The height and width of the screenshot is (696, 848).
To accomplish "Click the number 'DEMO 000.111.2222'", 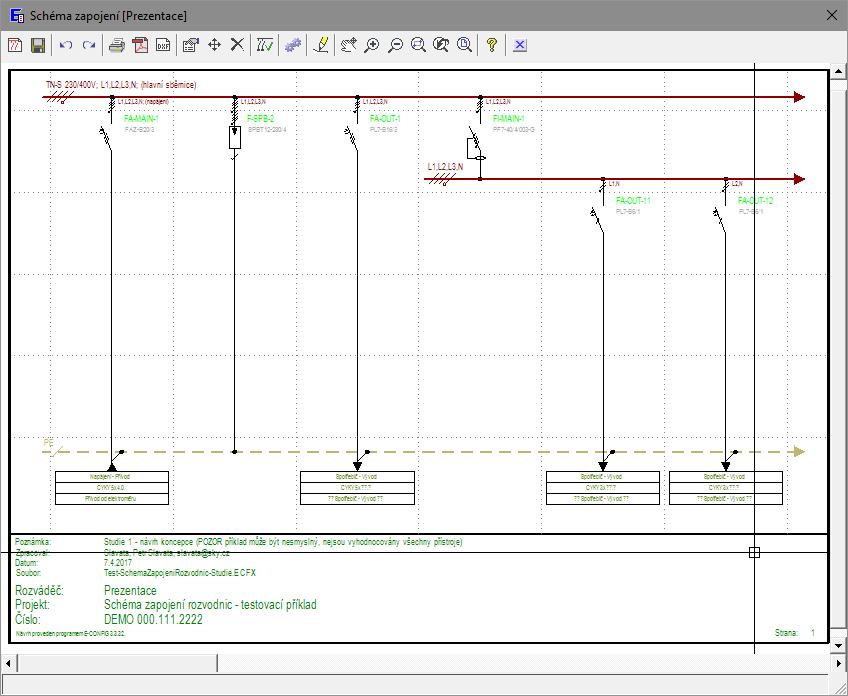I will coord(153,620).
